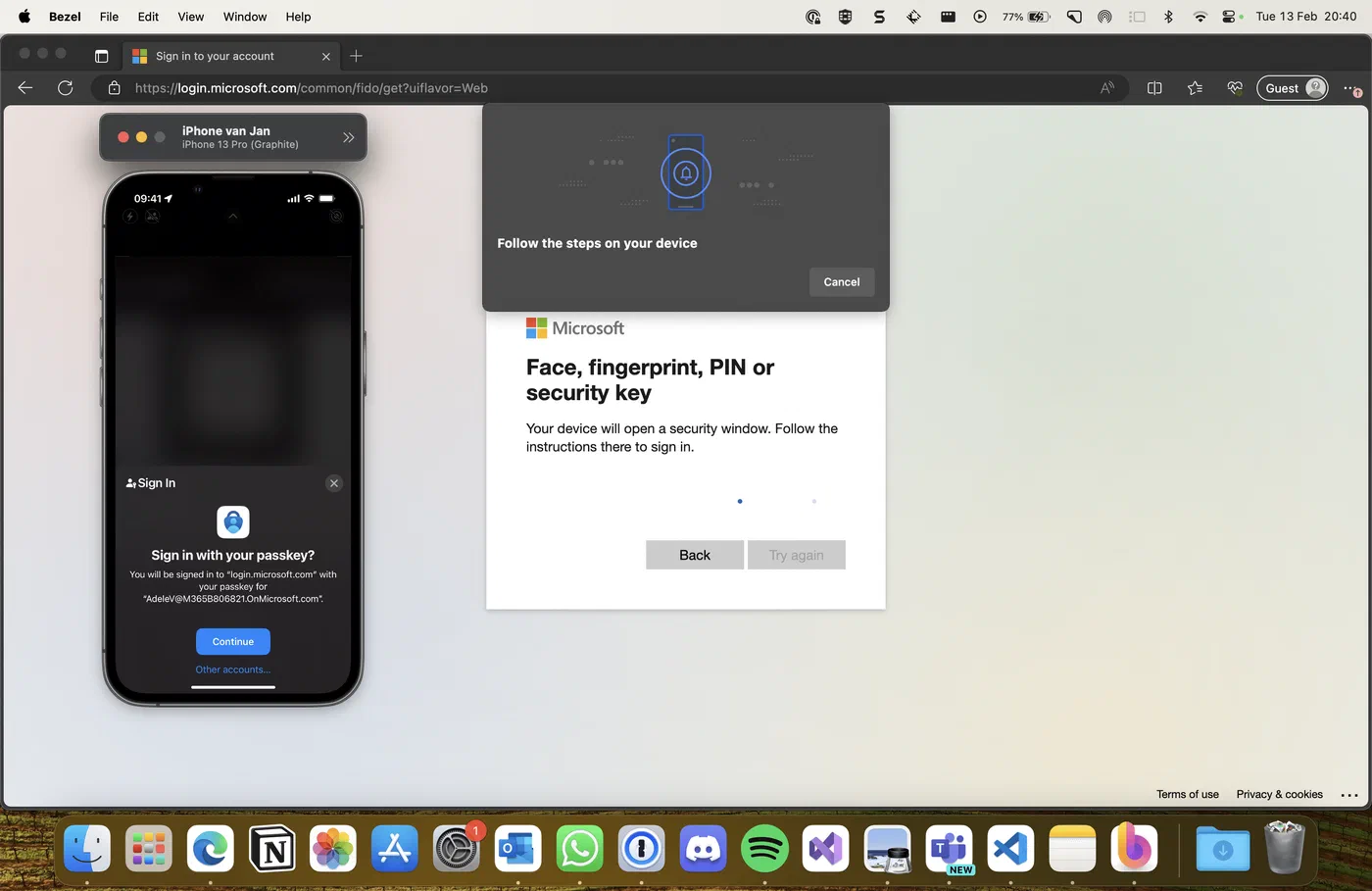Open Edge split screen view

(x=1154, y=88)
